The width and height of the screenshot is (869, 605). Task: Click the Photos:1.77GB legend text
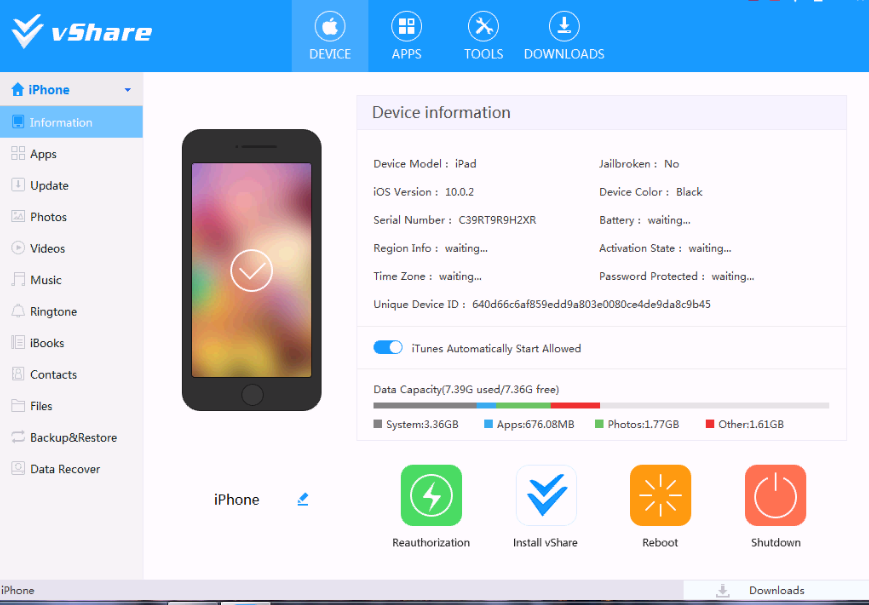[x=643, y=424]
